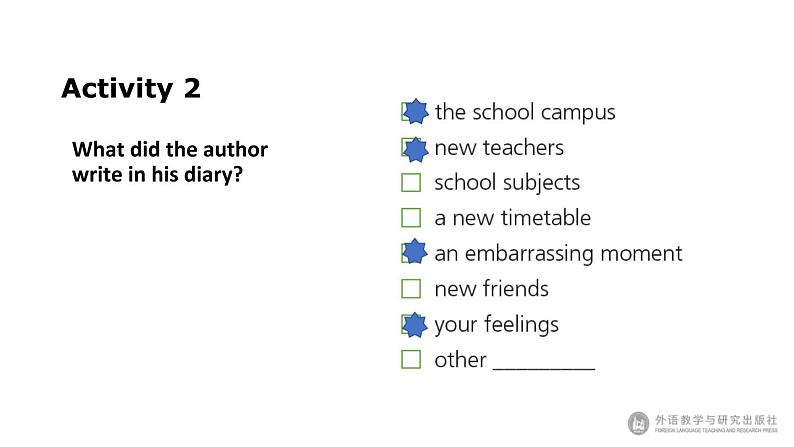Click the "the school campus" text label
794x447 pixels.
pos(525,112)
